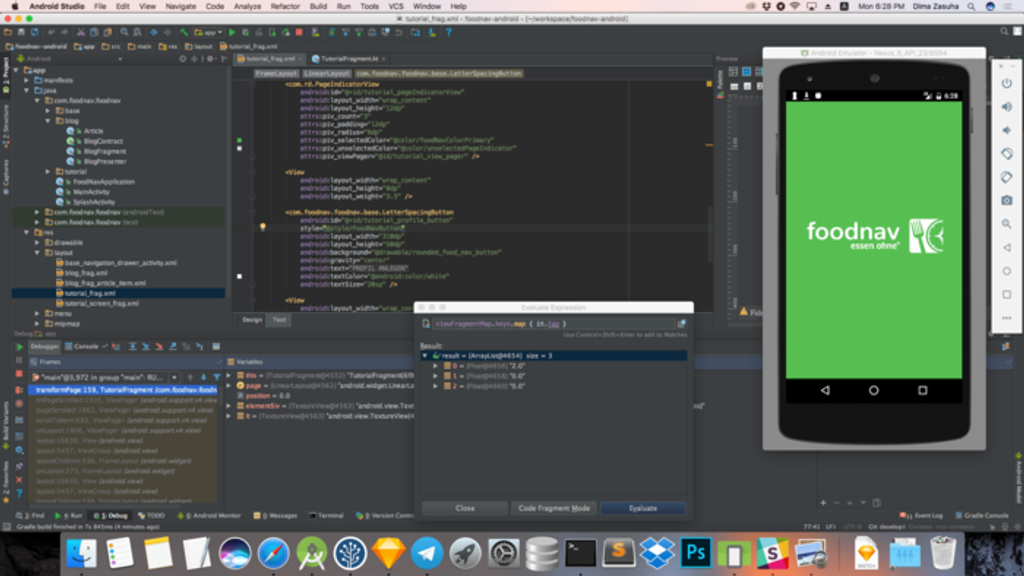This screenshot has height=576, width=1024.
Task: Collapse the result ArrayList node
Action: (425, 356)
